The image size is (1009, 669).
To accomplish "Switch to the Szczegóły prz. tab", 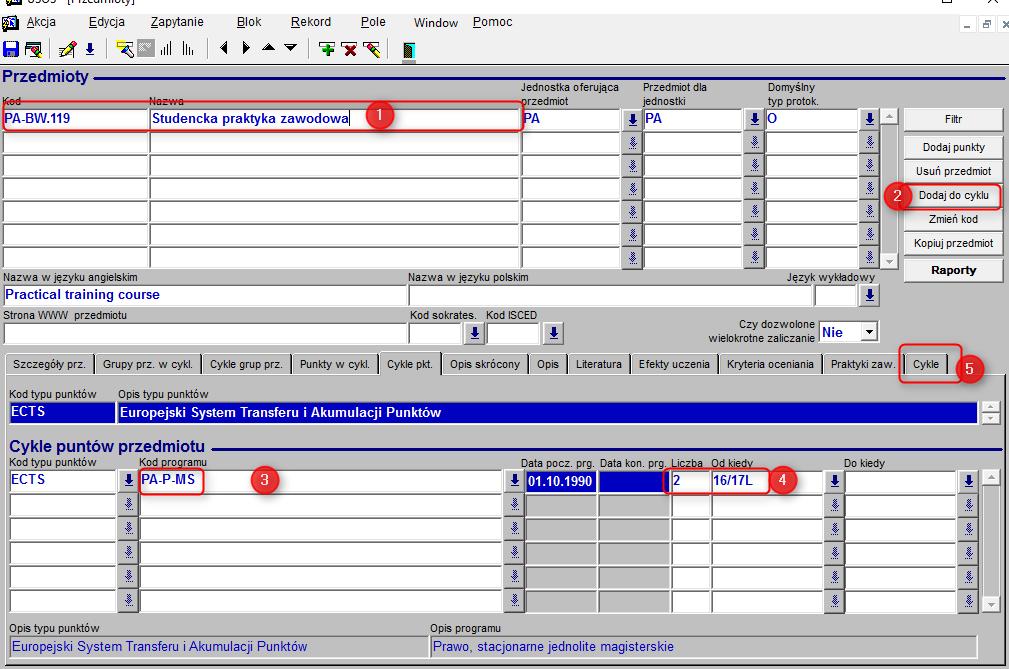I will 49,364.
